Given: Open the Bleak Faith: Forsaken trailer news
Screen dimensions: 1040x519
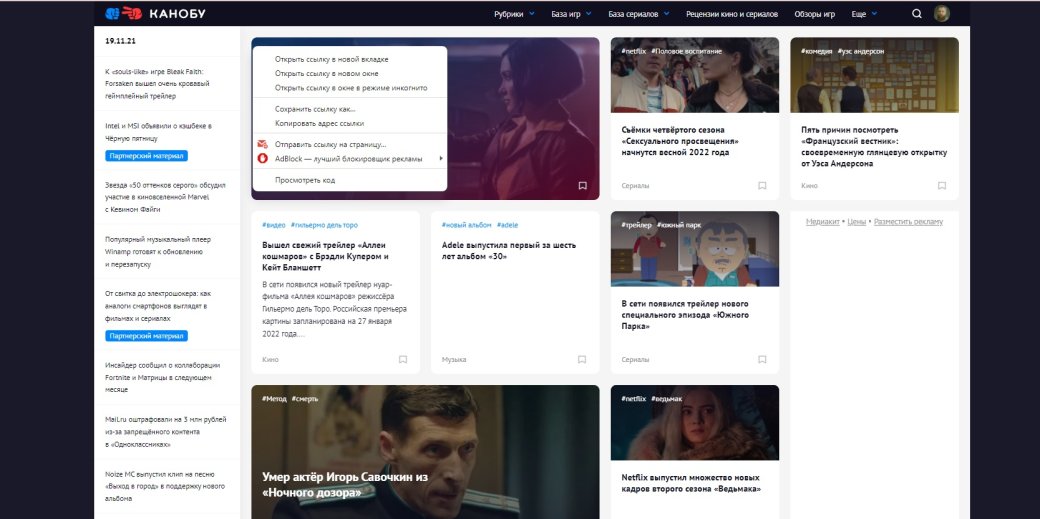Looking at the screenshot, I should pyautogui.click(x=157, y=84).
